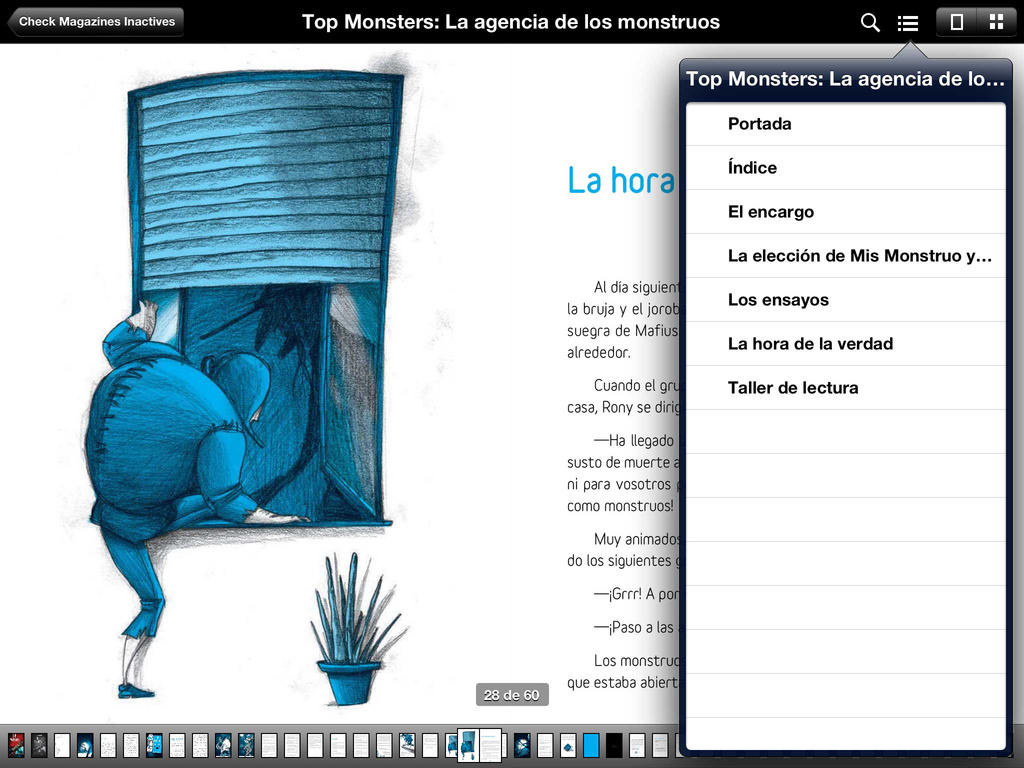Toggle the table of contents list icon
Image resolution: width=1024 pixels, height=768 pixels.
click(x=908, y=22)
